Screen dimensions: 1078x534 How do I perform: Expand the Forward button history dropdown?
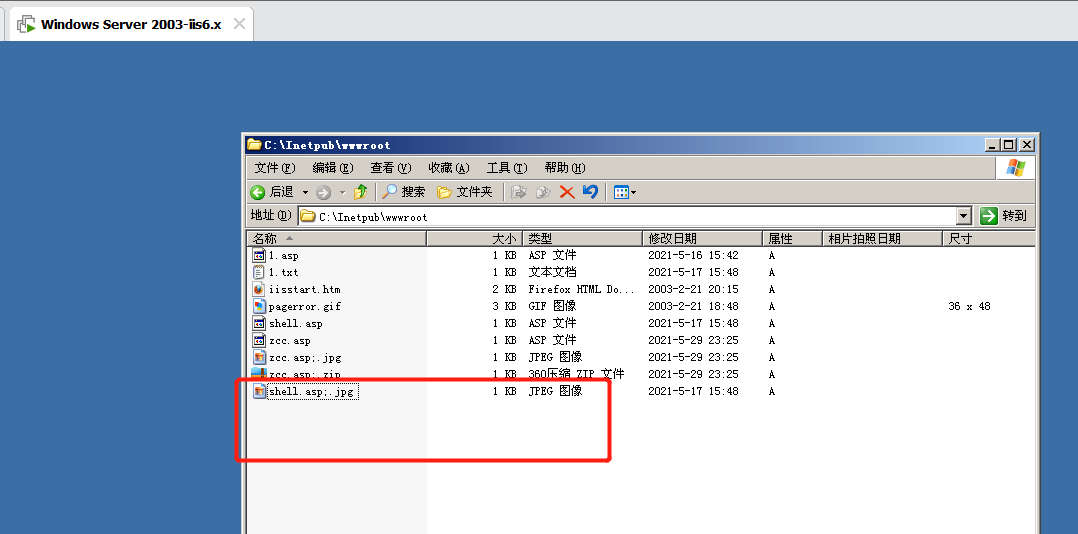pos(342,192)
